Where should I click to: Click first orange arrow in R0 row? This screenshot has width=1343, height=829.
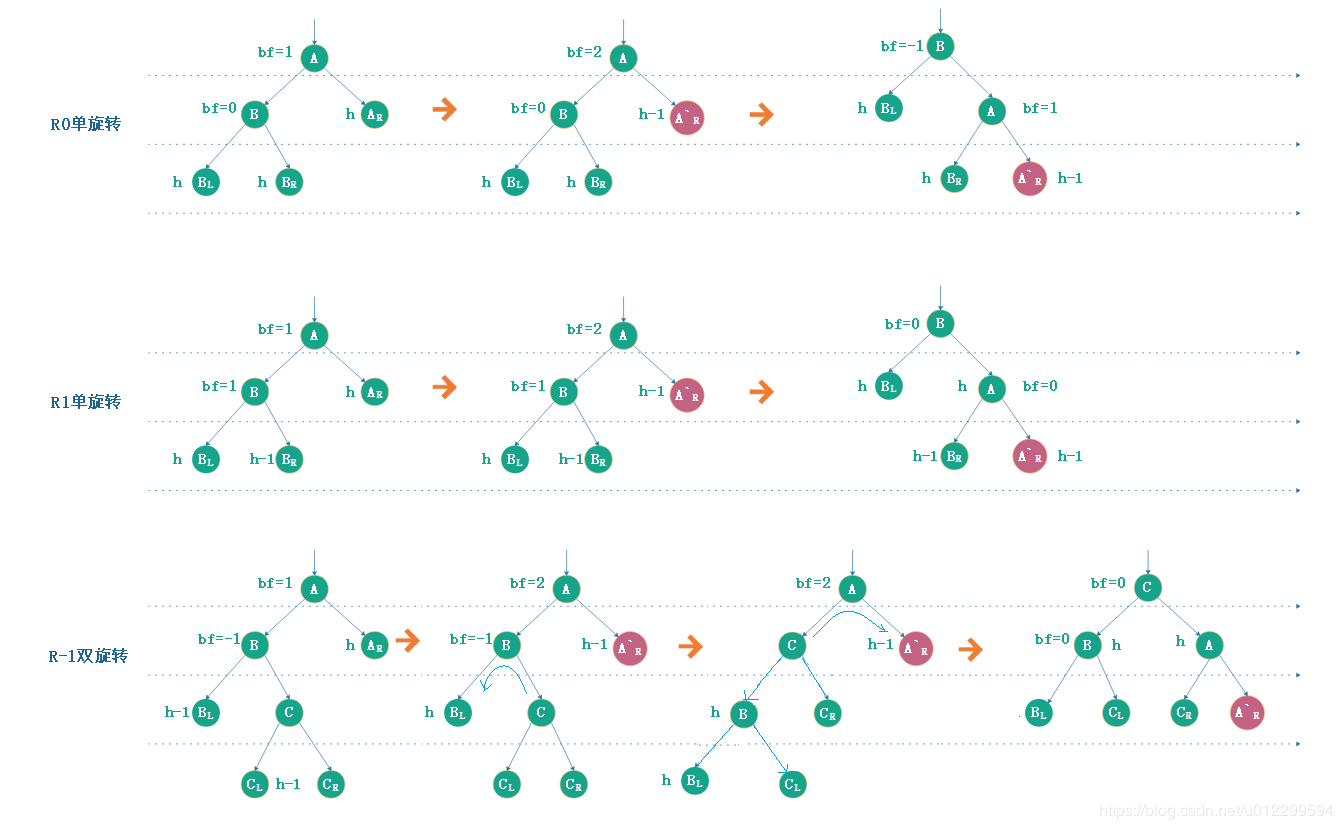pos(444,110)
